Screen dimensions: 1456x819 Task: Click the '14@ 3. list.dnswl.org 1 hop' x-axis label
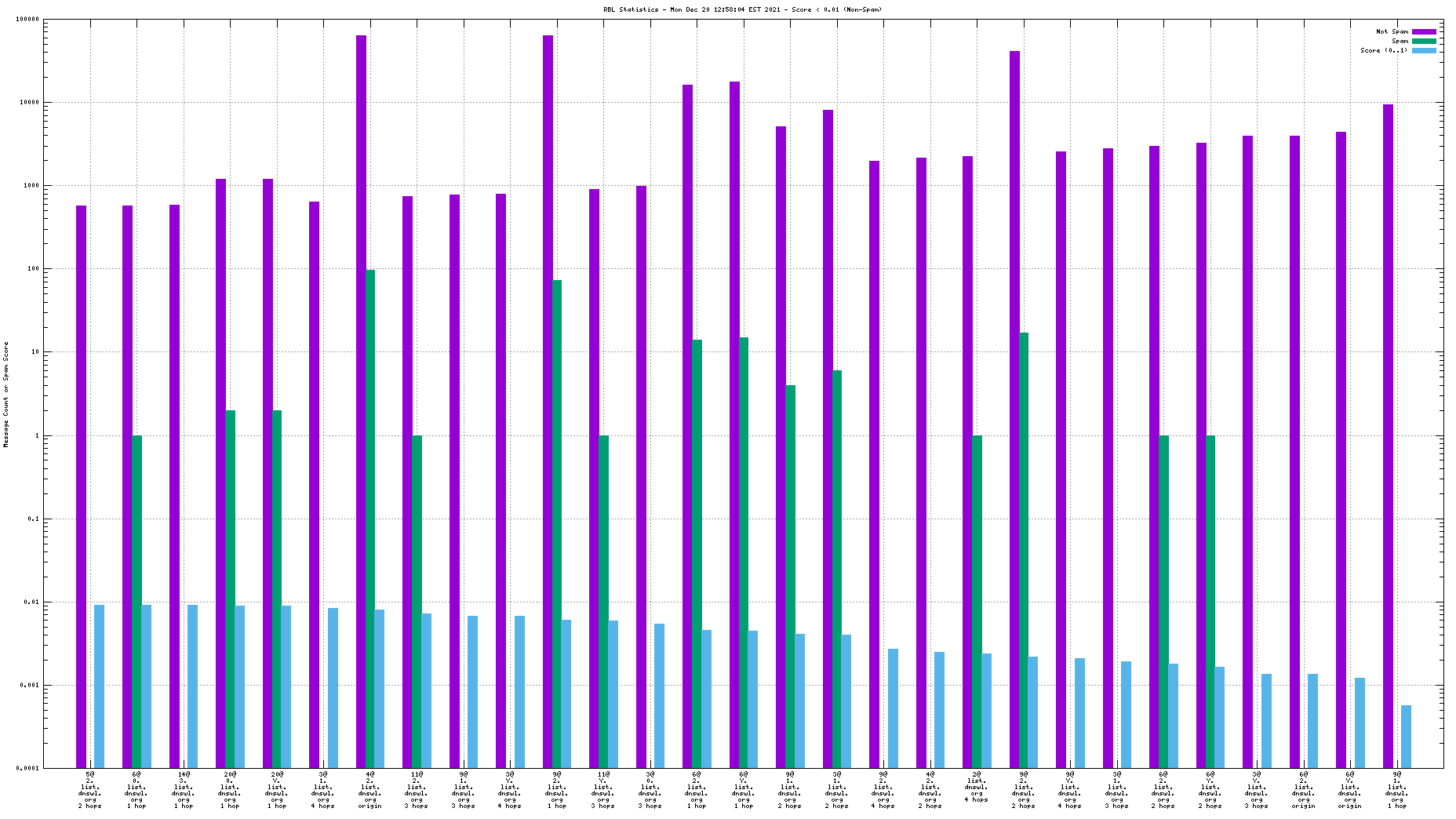183,789
